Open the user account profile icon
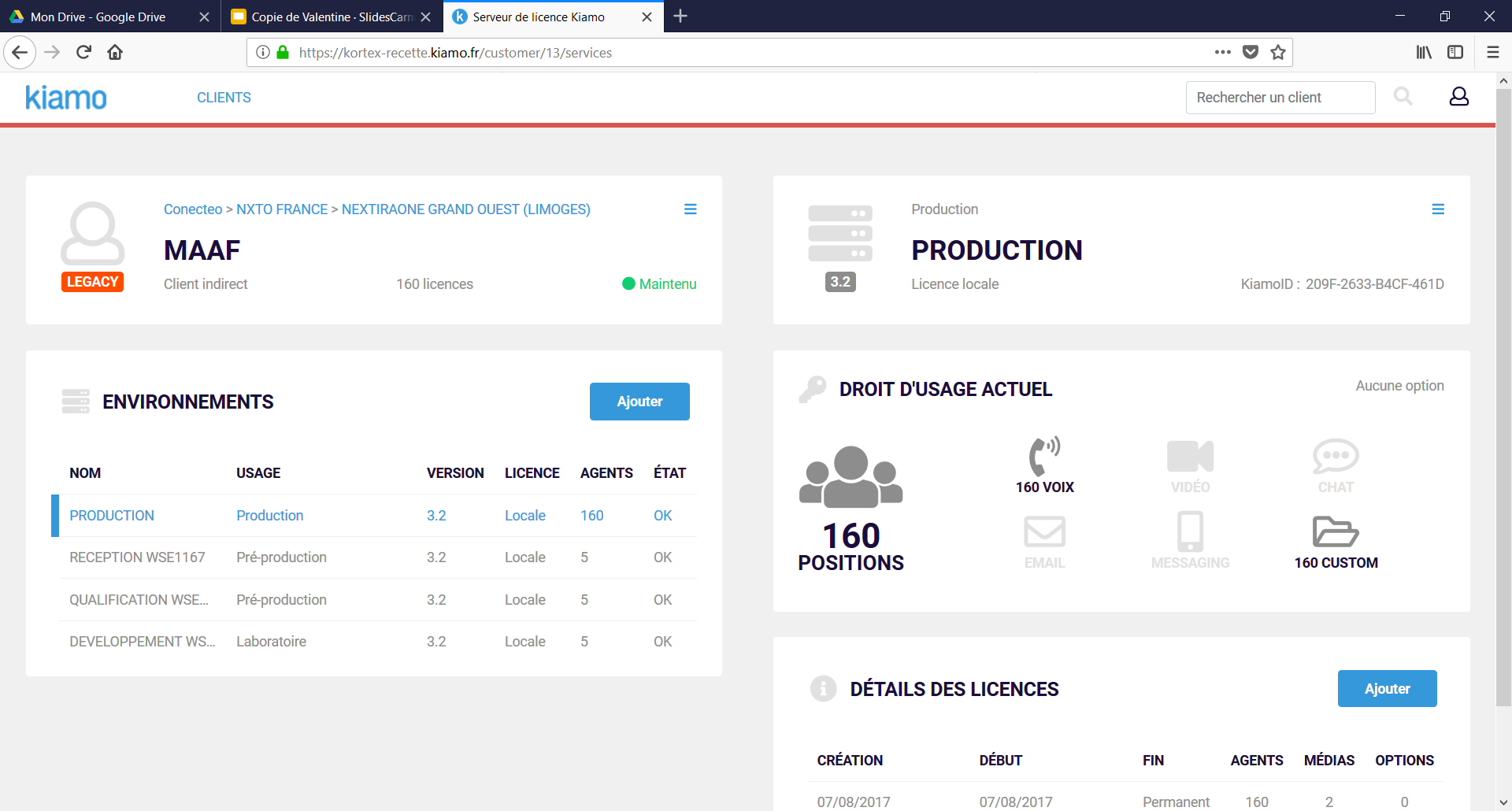This screenshot has height=811, width=1512. click(1458, 97)
